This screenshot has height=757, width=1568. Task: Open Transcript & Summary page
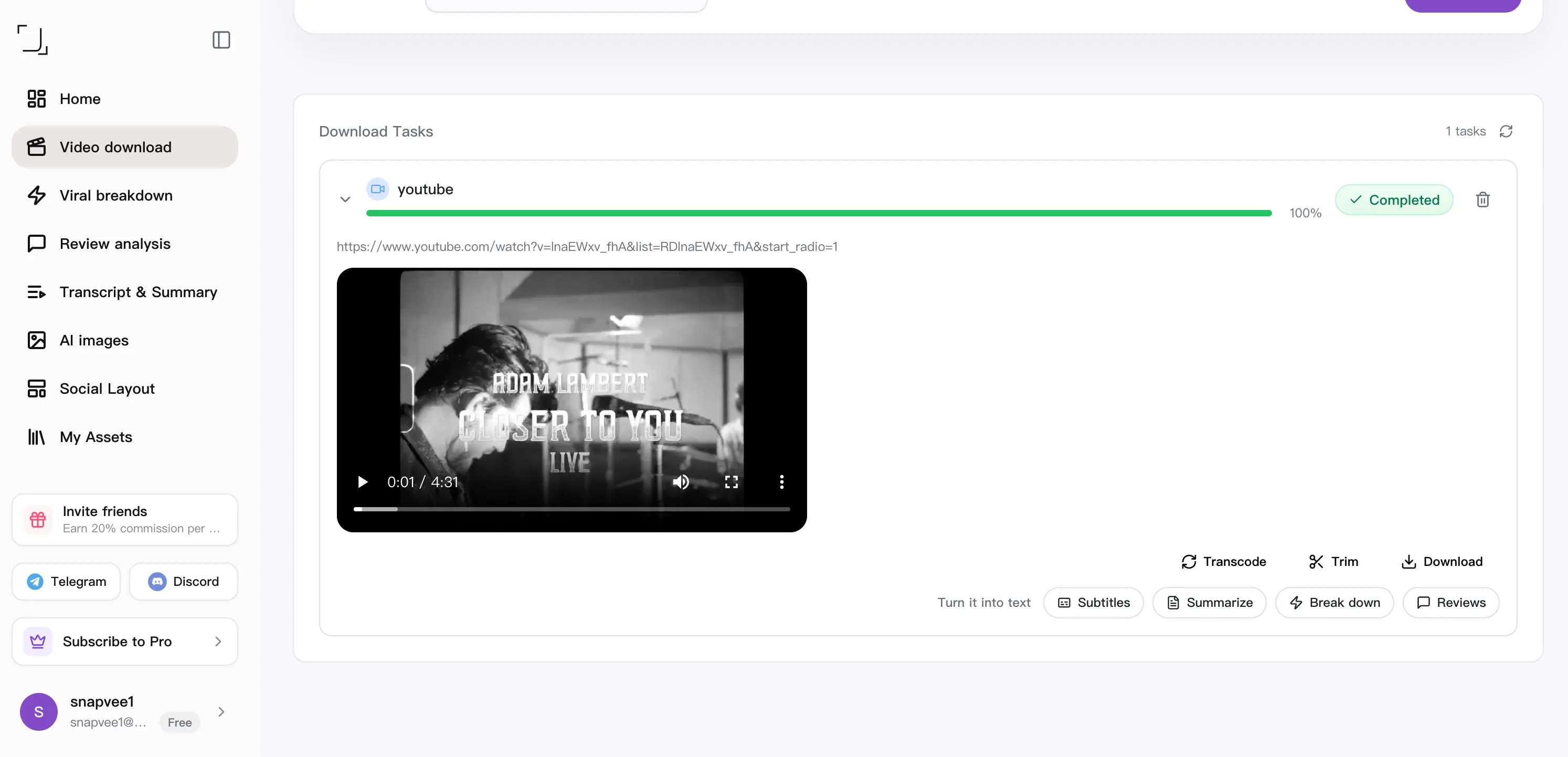tap(125, 292)
